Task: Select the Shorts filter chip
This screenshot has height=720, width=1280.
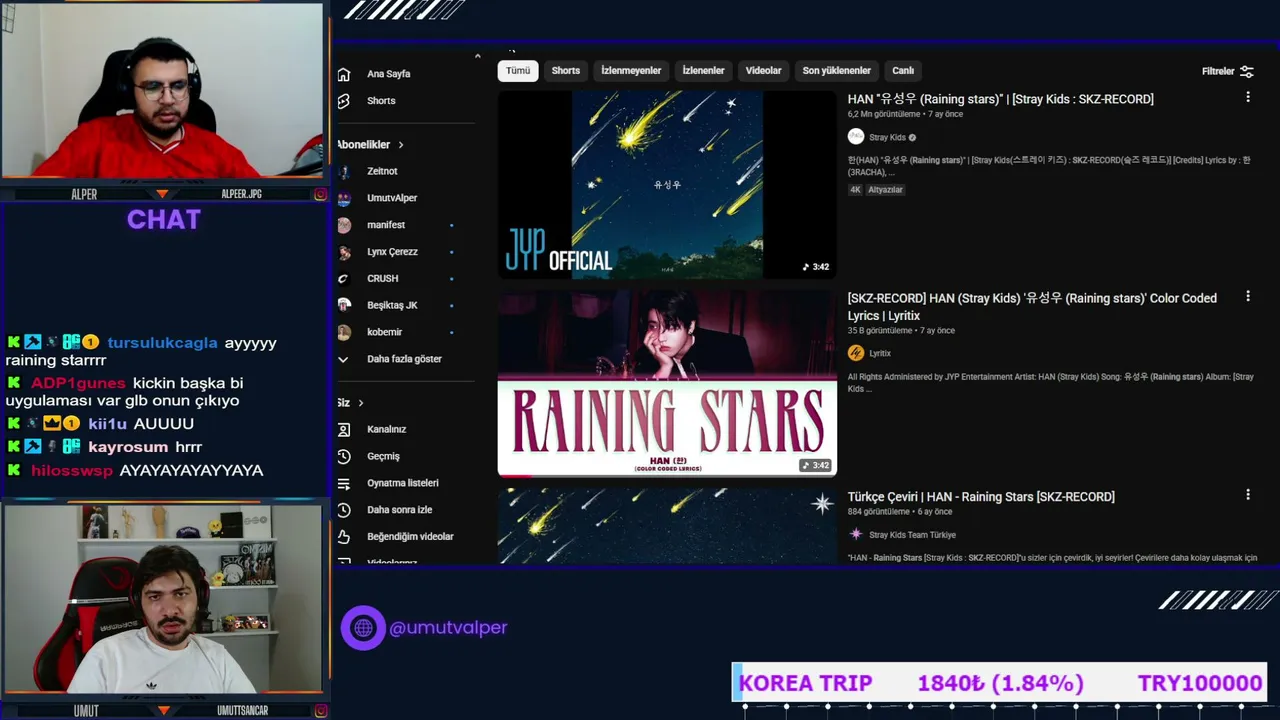Action: (x=566, y=71)
